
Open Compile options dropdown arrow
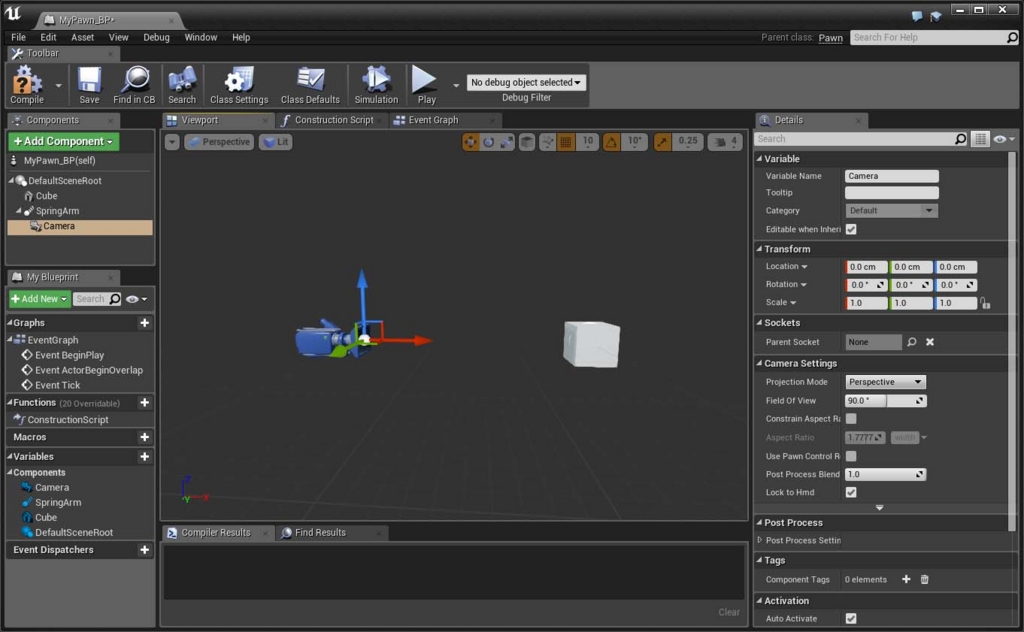58,86
